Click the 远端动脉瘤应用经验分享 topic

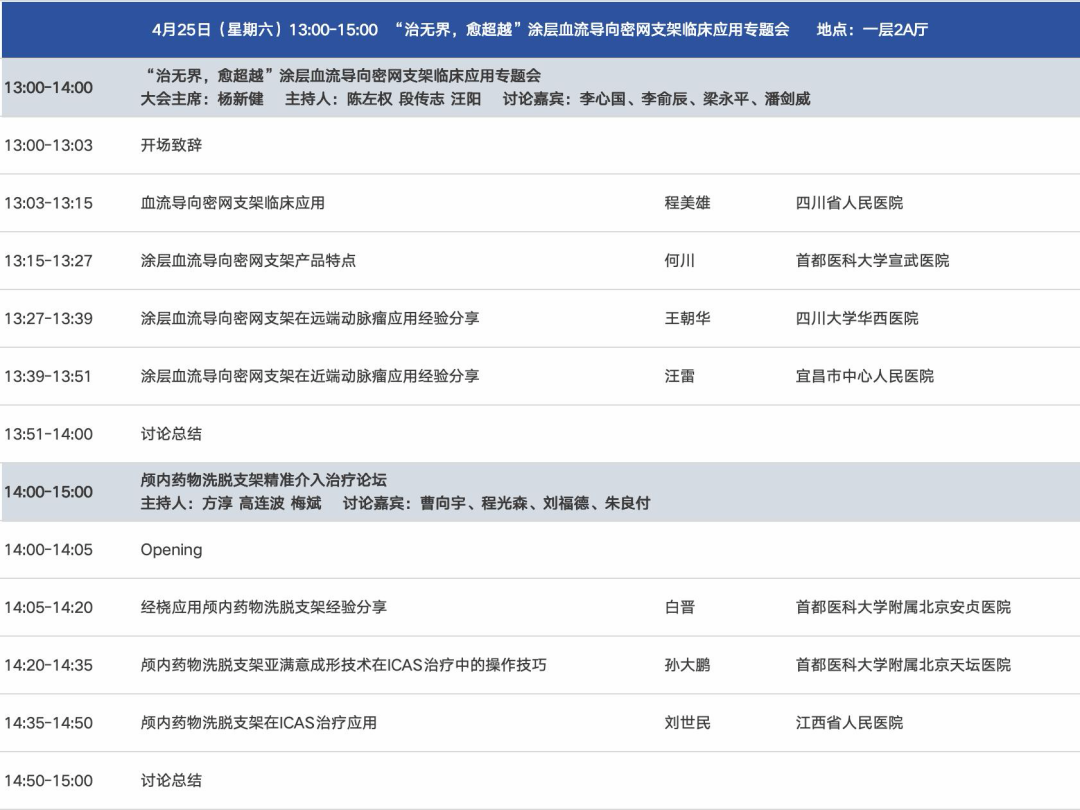[310, 319]
